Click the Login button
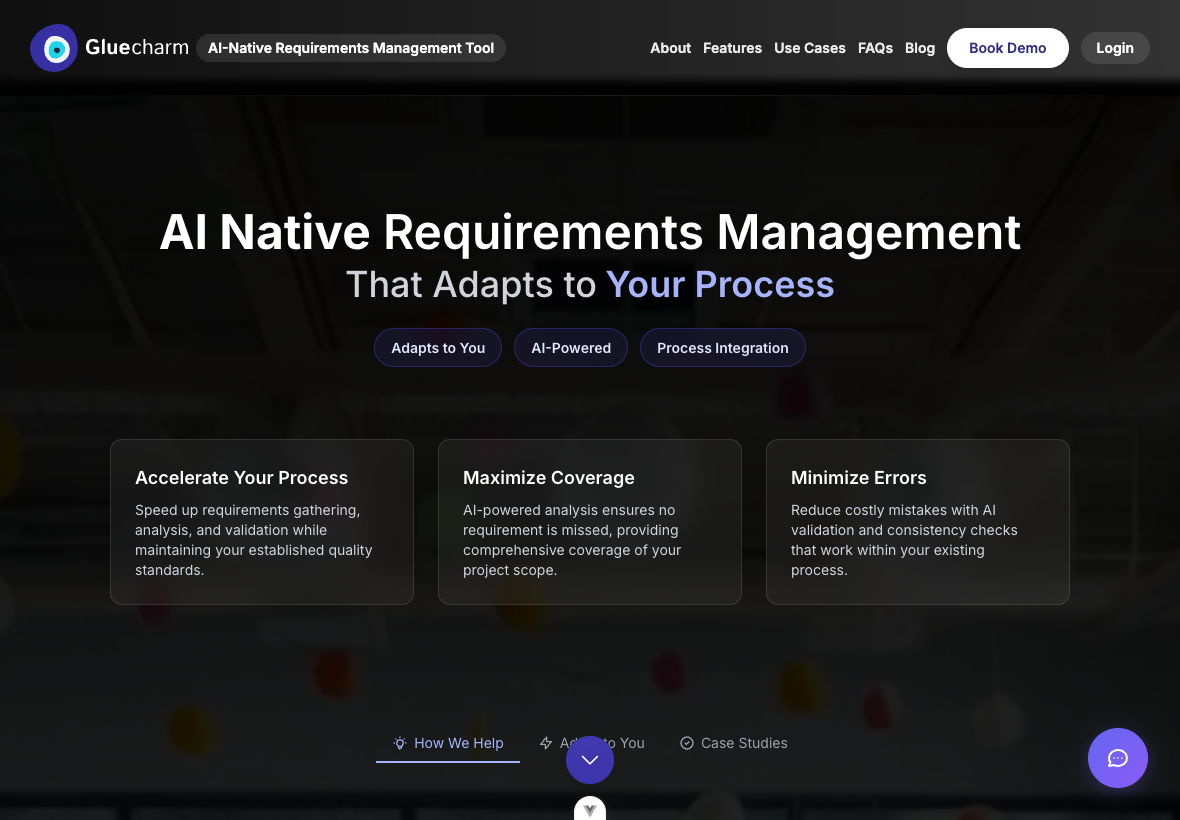 coord(1115,48)
